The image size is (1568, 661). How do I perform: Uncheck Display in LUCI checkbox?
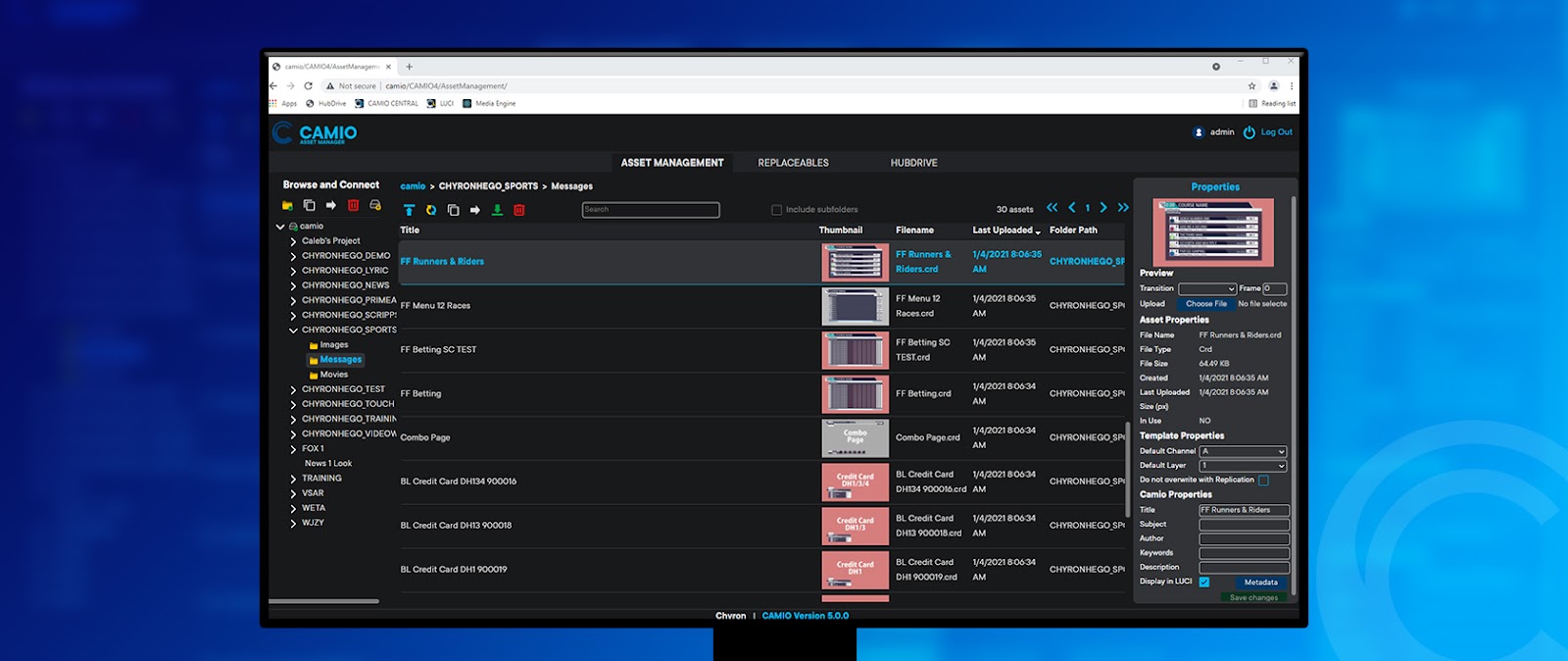click(1204, 583)
